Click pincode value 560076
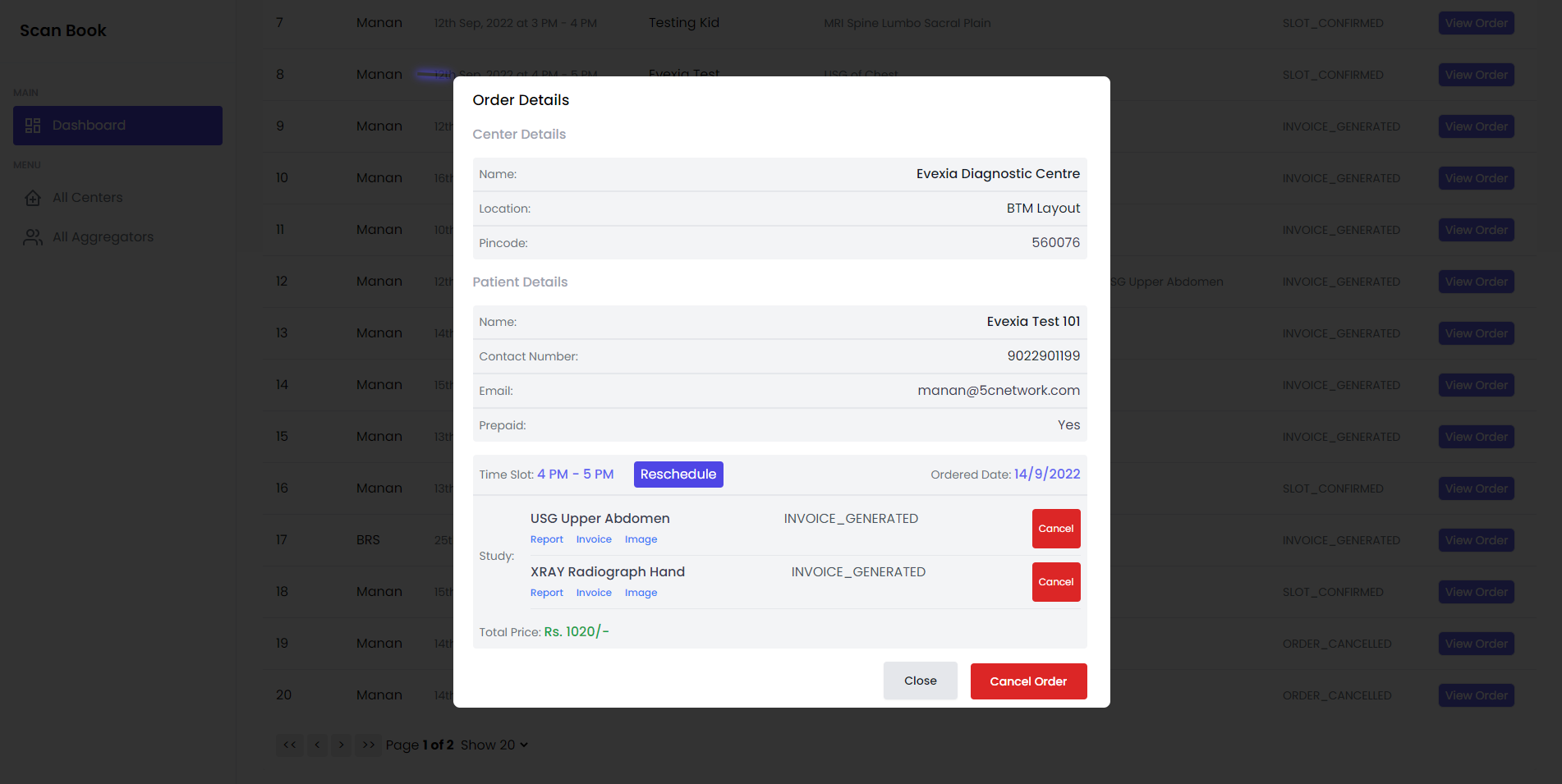 point(1056,243)
